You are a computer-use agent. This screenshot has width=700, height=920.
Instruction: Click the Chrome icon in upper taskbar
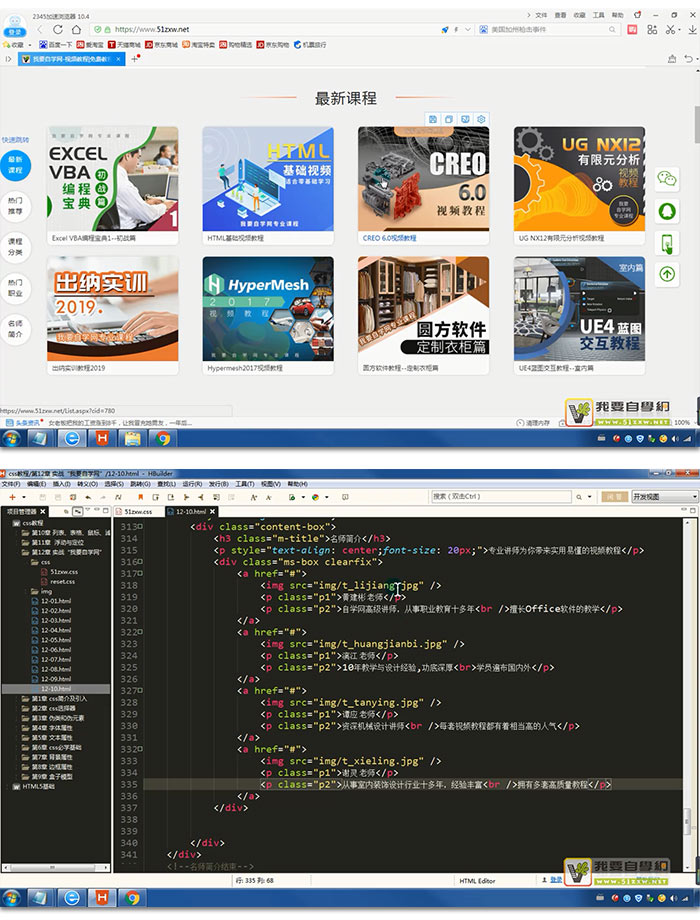tap(163, 438)
